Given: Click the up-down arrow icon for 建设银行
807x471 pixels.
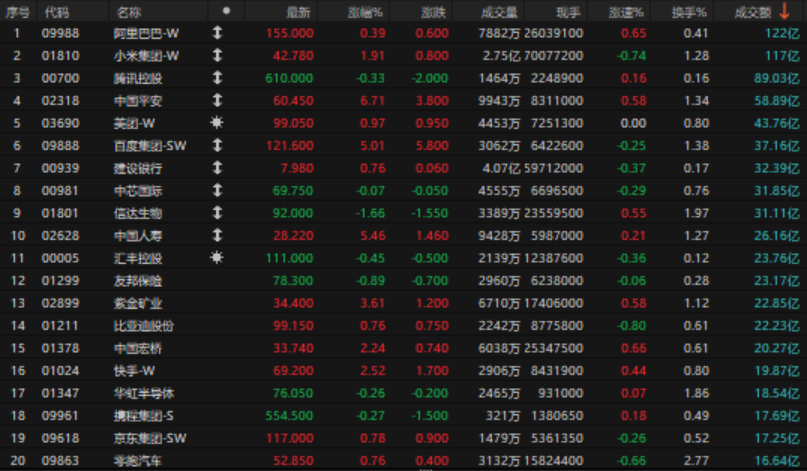Looking at the screenshot, I should (217, 168).
